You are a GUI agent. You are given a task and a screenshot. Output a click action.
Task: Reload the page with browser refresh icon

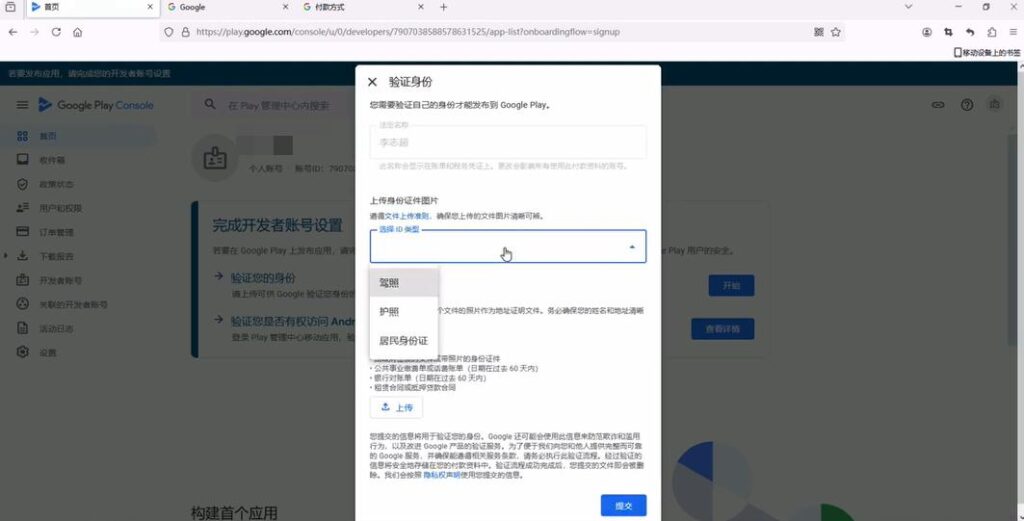pyautogui.click(x=56, y=32)
